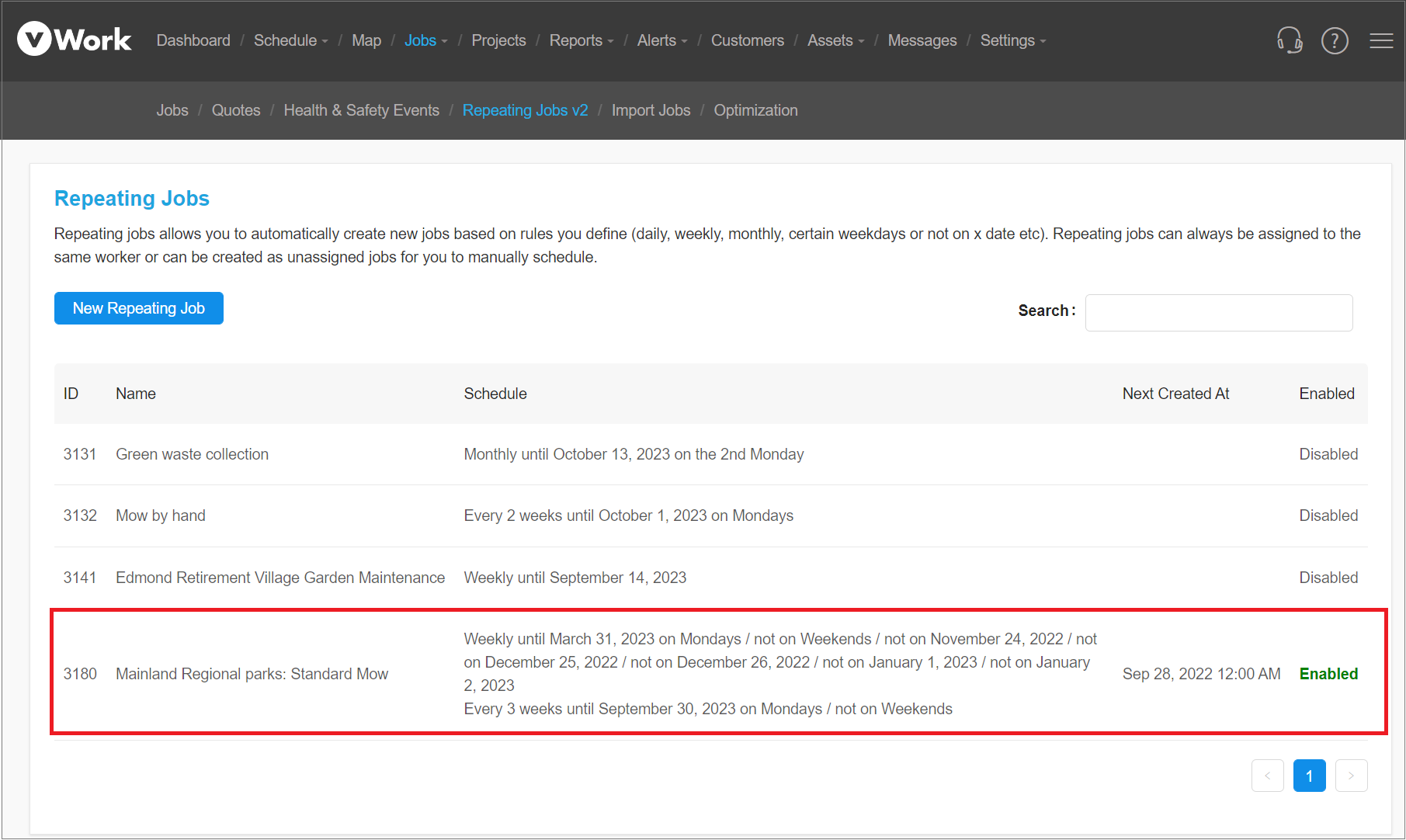Sort by the Name column header

136,394
